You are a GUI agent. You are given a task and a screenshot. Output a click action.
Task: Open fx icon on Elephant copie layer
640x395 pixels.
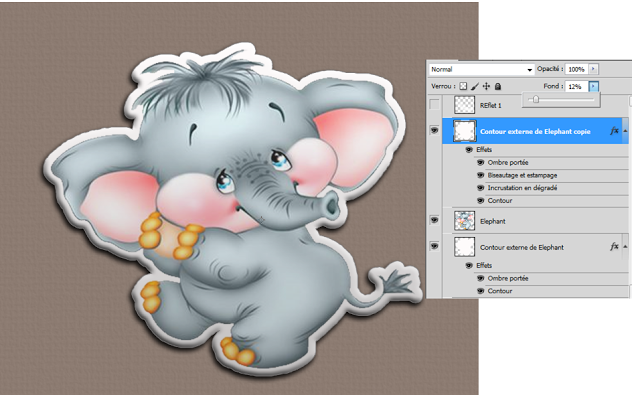click(614, 131)
